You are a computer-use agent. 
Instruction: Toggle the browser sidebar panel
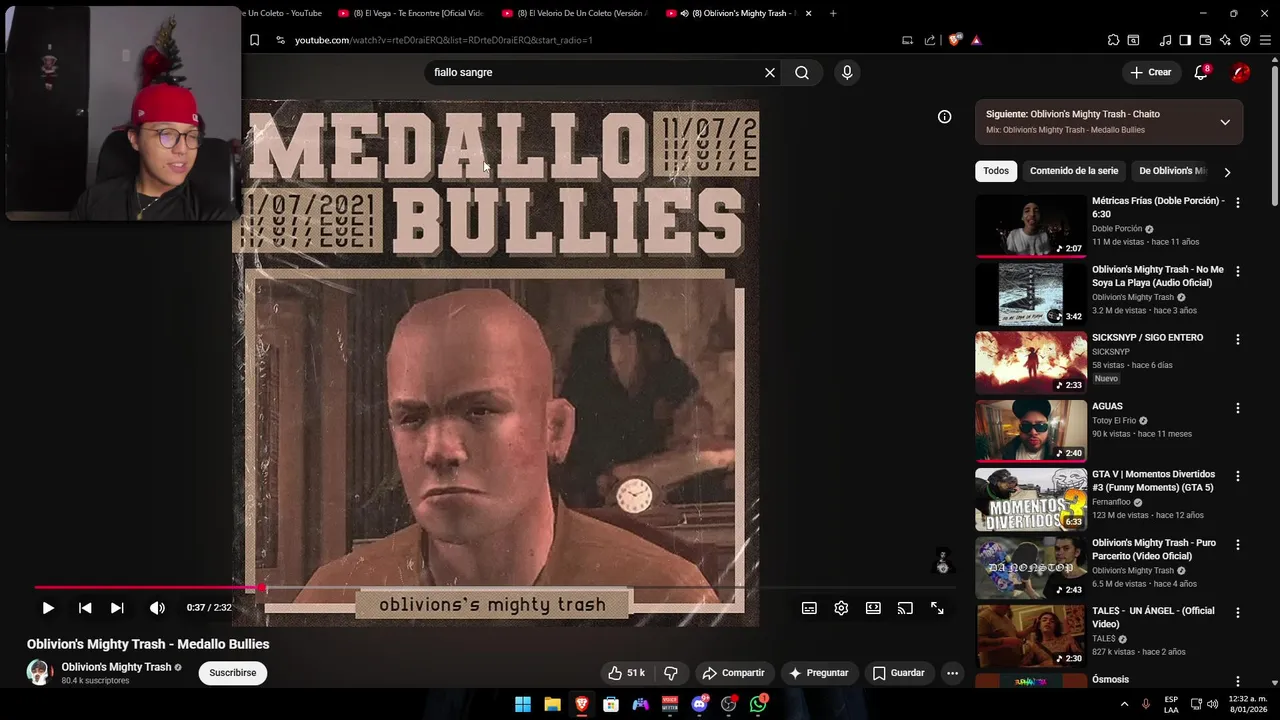(1185, 40)
